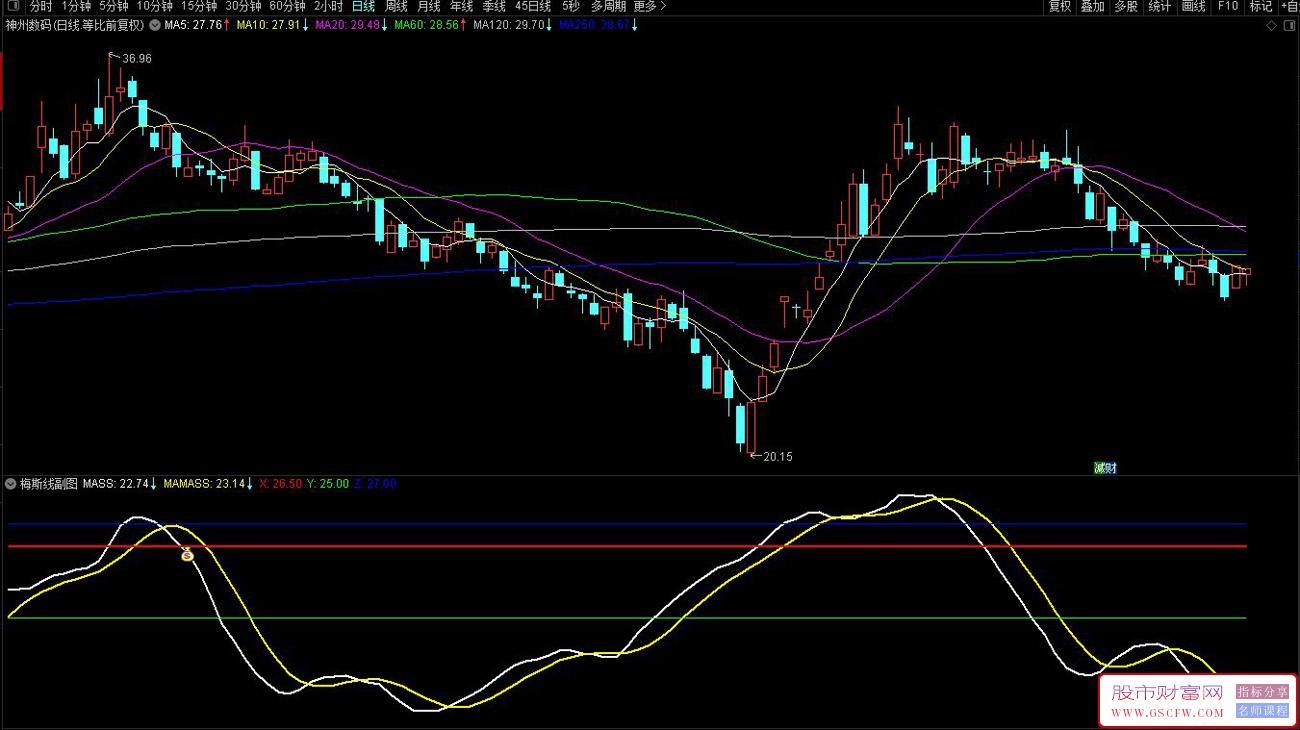The height and width of the screenshot is (730, 1300).
Task: Select the X: 26.50 parameter label
Action: pos(280,483)
